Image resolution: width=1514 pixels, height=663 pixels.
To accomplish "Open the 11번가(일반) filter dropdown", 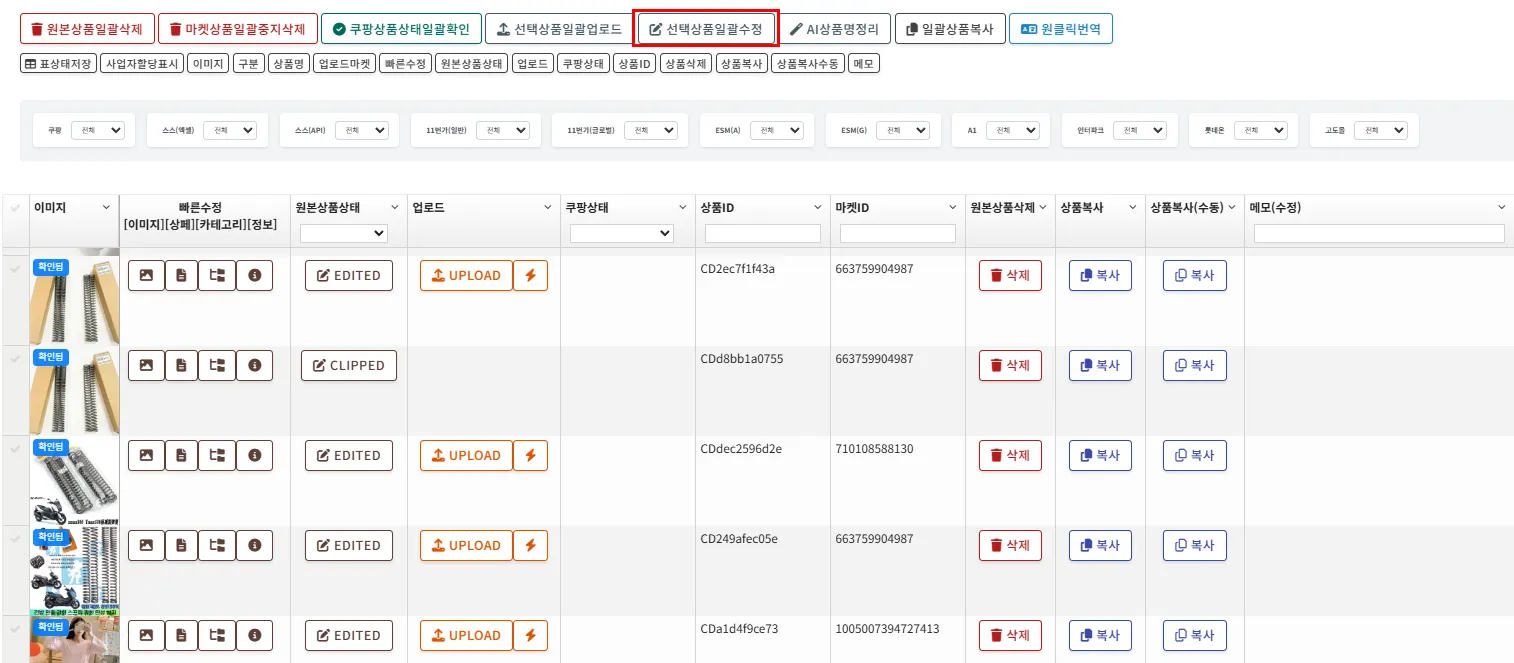I will 503,130.
